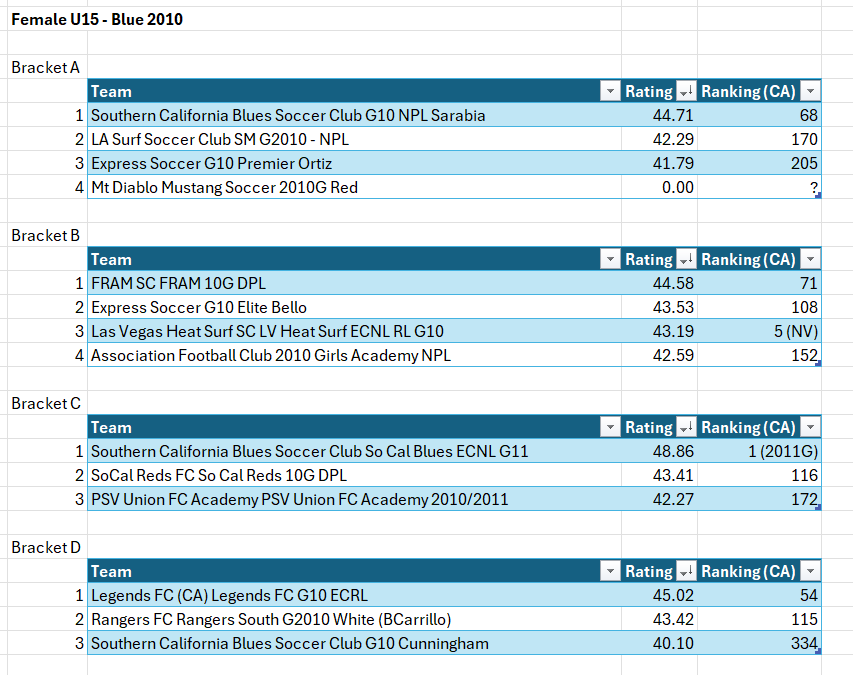Expand Team filter dropdown in Bracket C header
This screenshot has height=675, width=853.
pyautogui.click(x=609, y=427)
